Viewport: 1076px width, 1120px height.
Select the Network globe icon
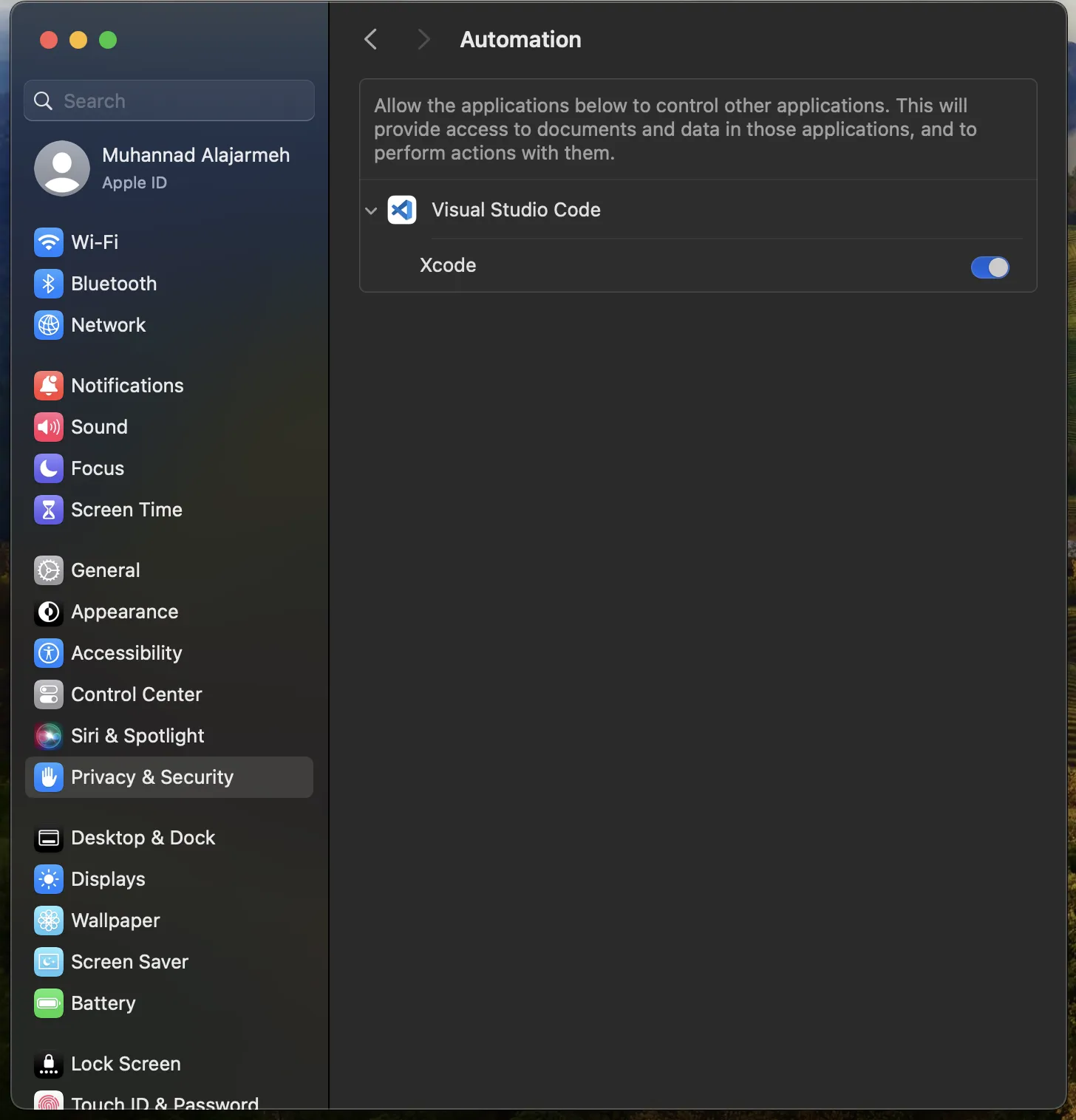[49, 325]
